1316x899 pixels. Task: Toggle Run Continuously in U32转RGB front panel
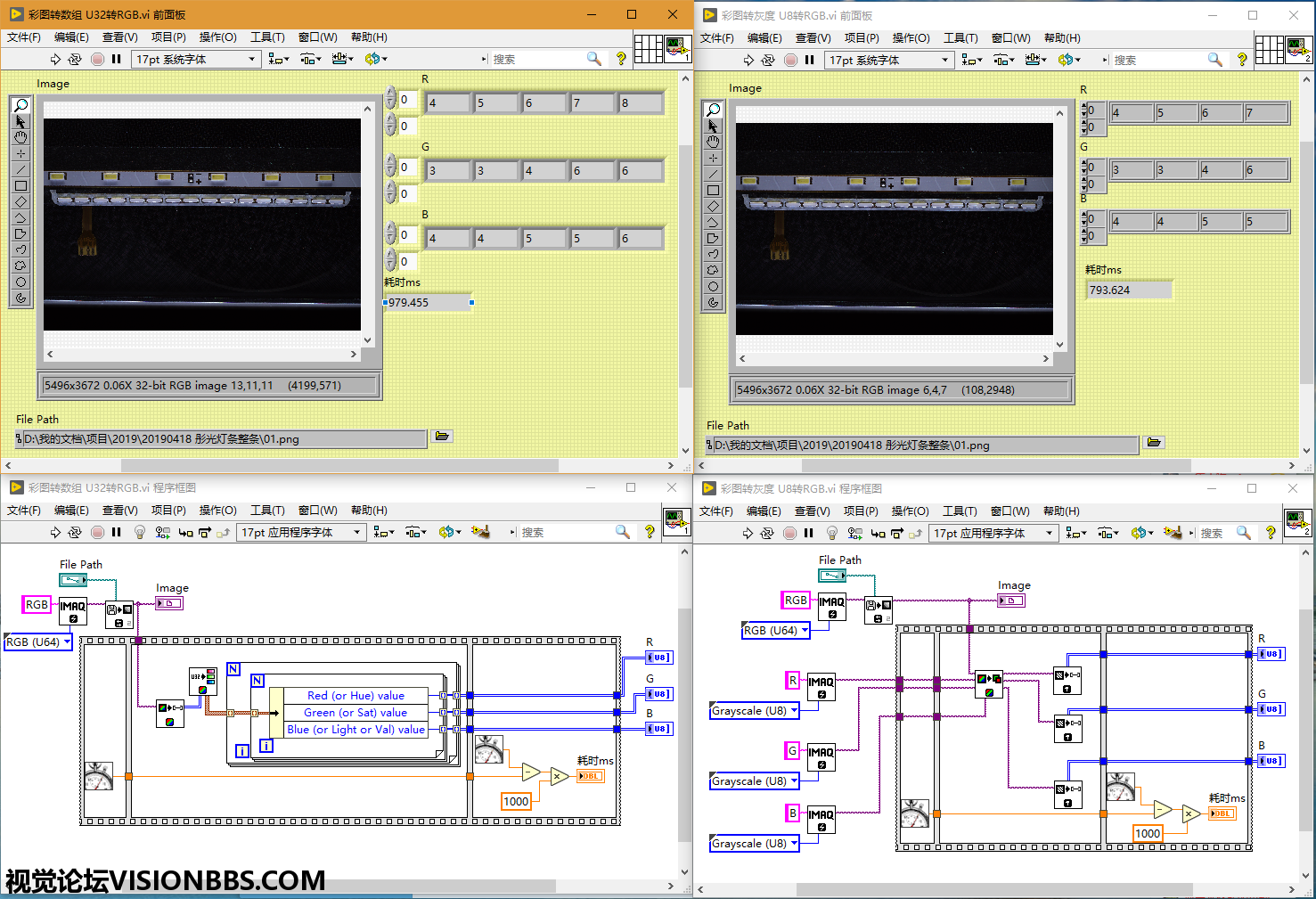pyautogui.click(x=75, y=59)
